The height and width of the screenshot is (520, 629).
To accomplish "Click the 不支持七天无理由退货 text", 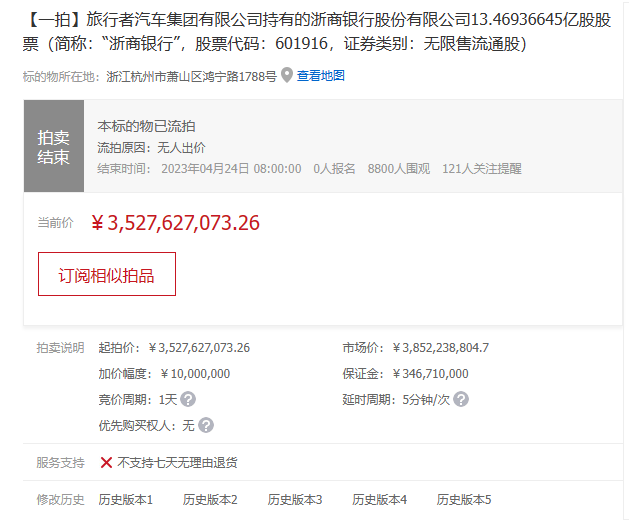I will [x=177, y=463].
